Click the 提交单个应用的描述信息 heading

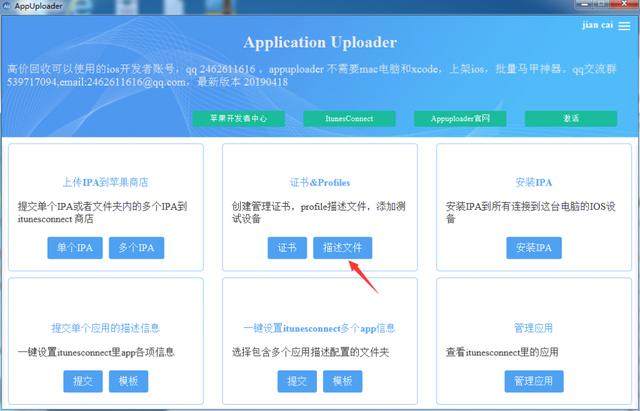click(105, 328)
